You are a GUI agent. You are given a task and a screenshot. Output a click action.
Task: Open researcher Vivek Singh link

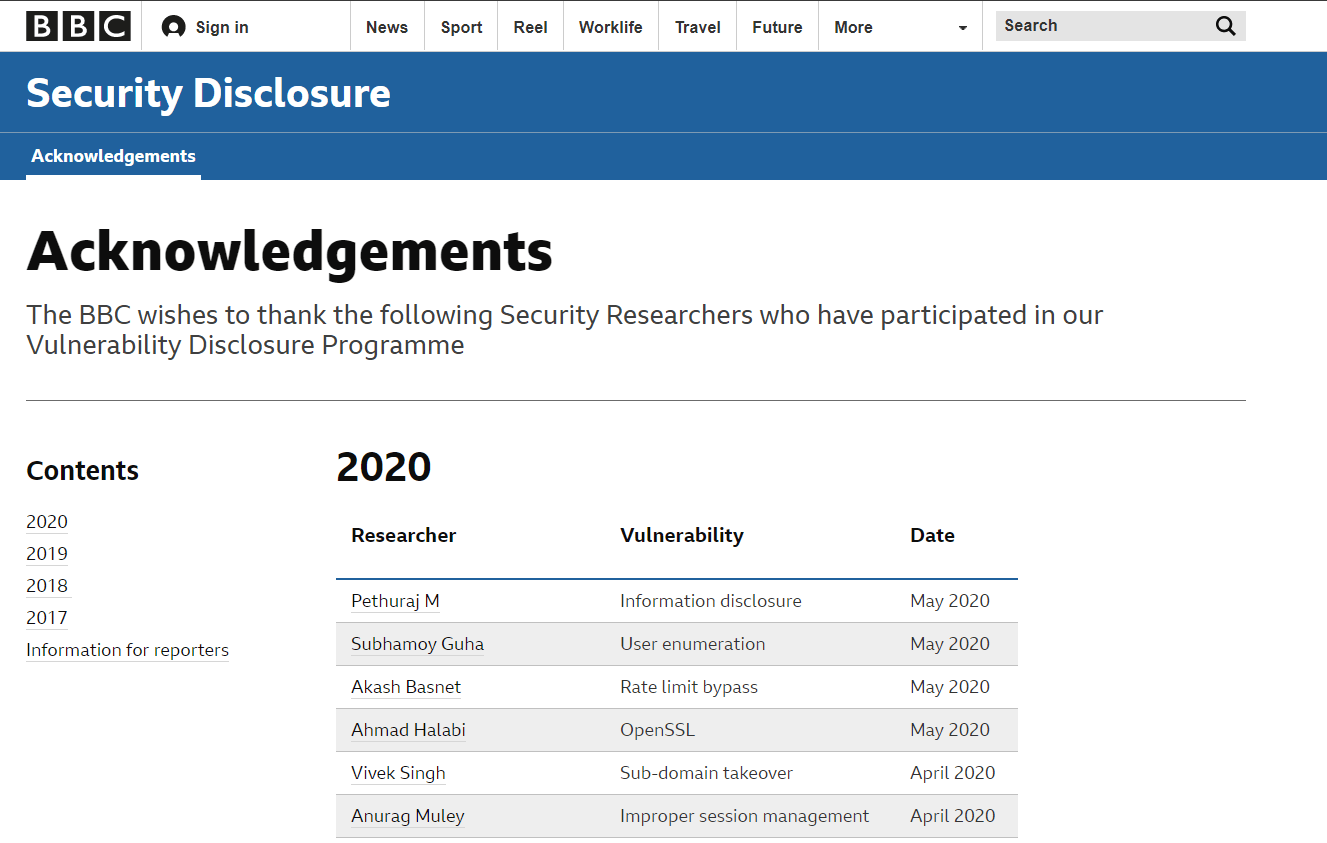tap(398, 773)
